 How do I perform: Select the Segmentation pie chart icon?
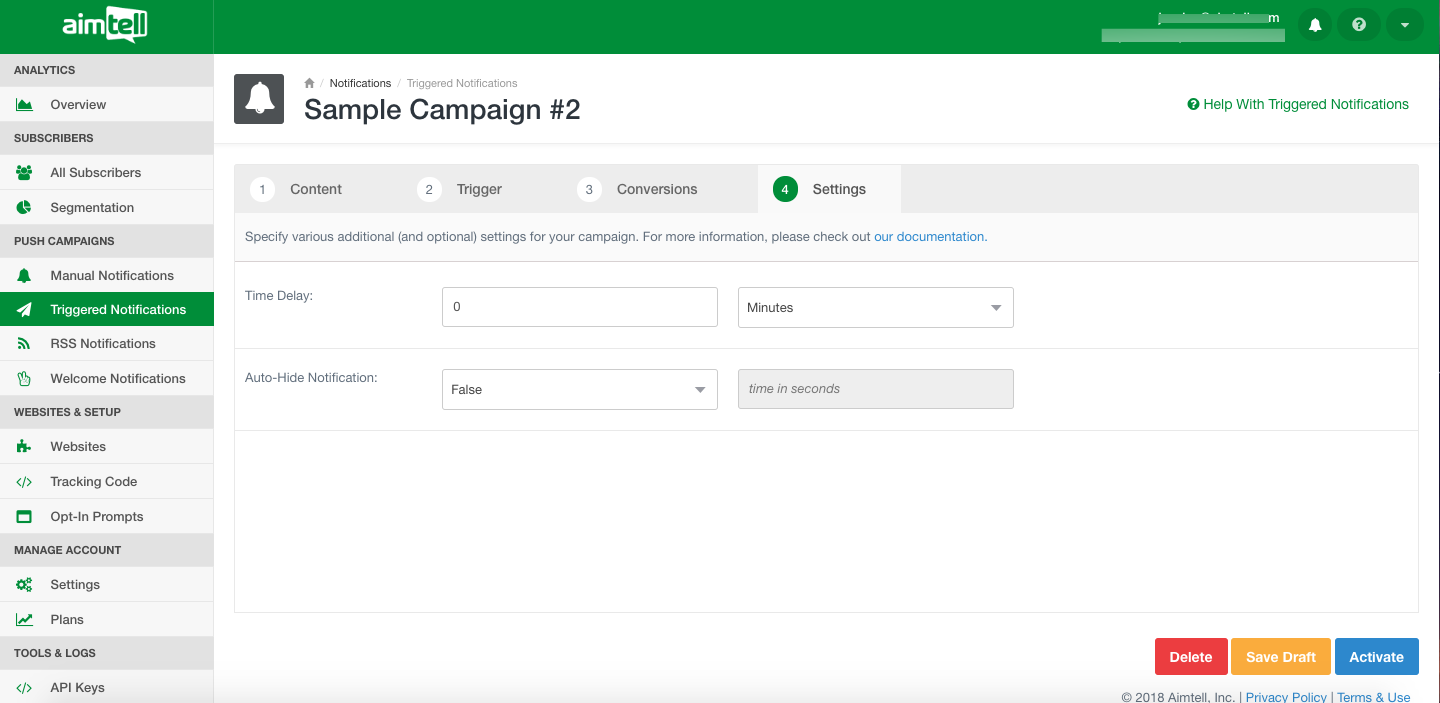pos(25,208)
